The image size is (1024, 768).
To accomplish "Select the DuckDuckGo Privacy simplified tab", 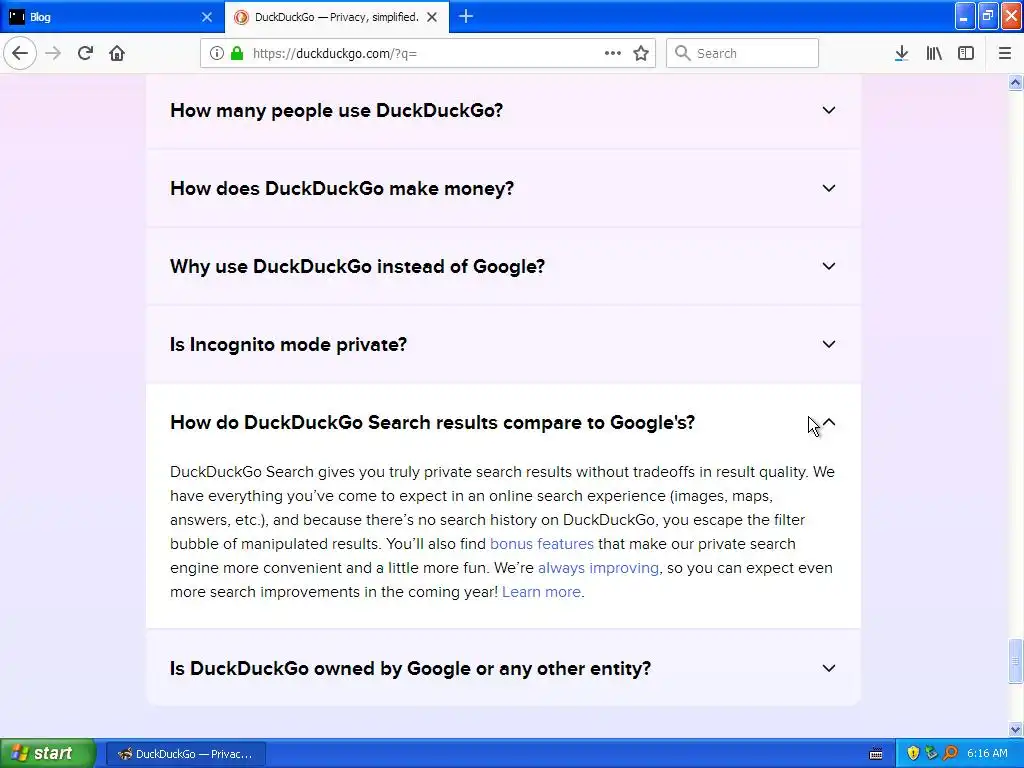I will point(336,17).
